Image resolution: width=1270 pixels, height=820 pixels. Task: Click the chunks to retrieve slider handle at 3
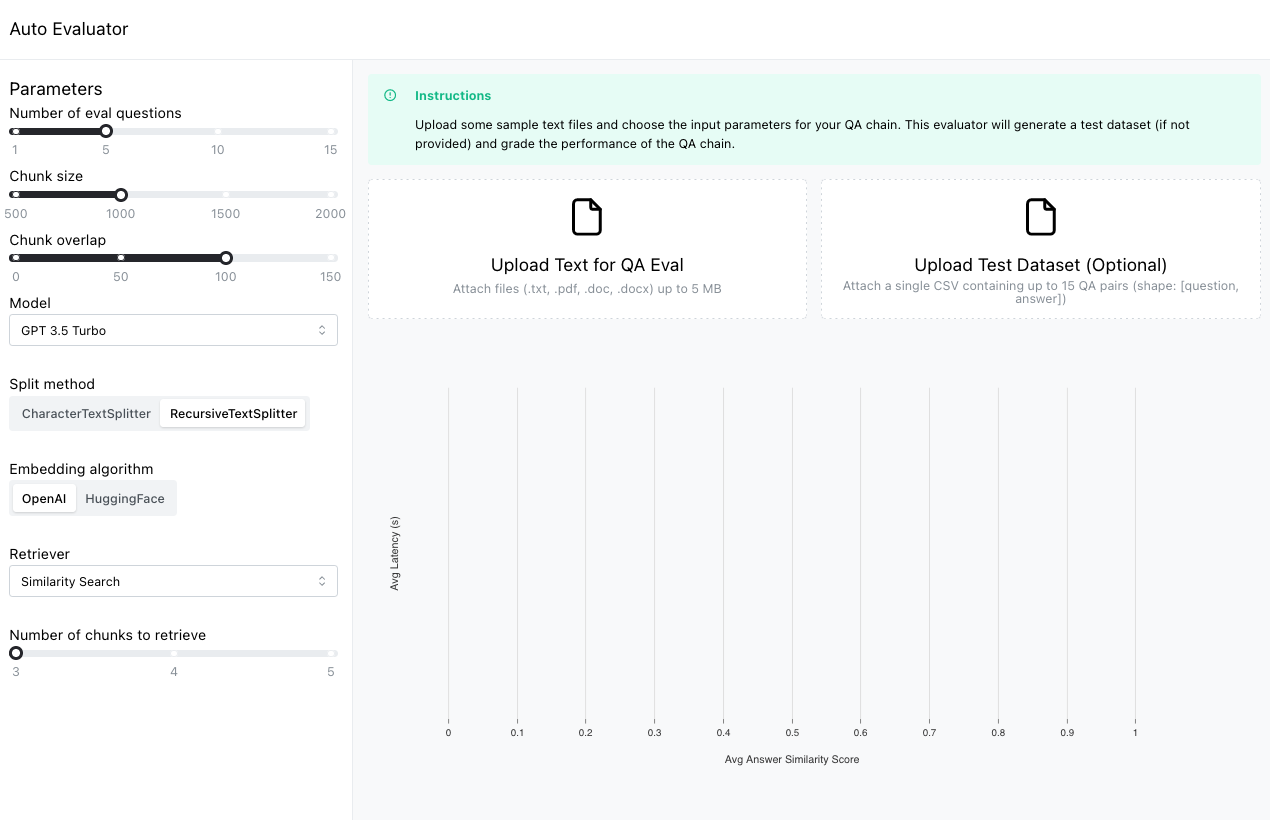pyautogui.click(x=16, y=653)
